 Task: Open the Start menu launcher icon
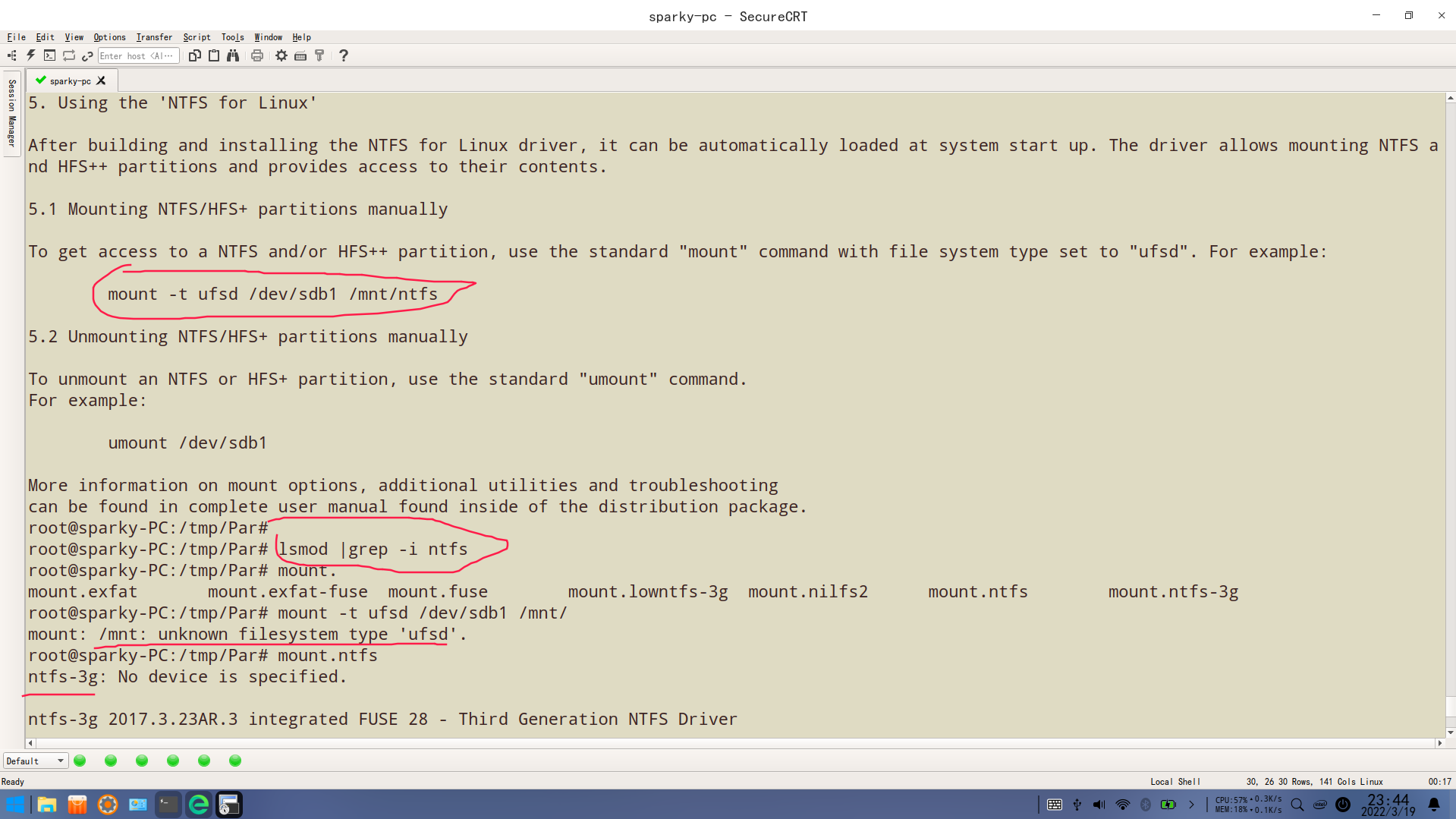pyautogui.click(x=15, y=805)
